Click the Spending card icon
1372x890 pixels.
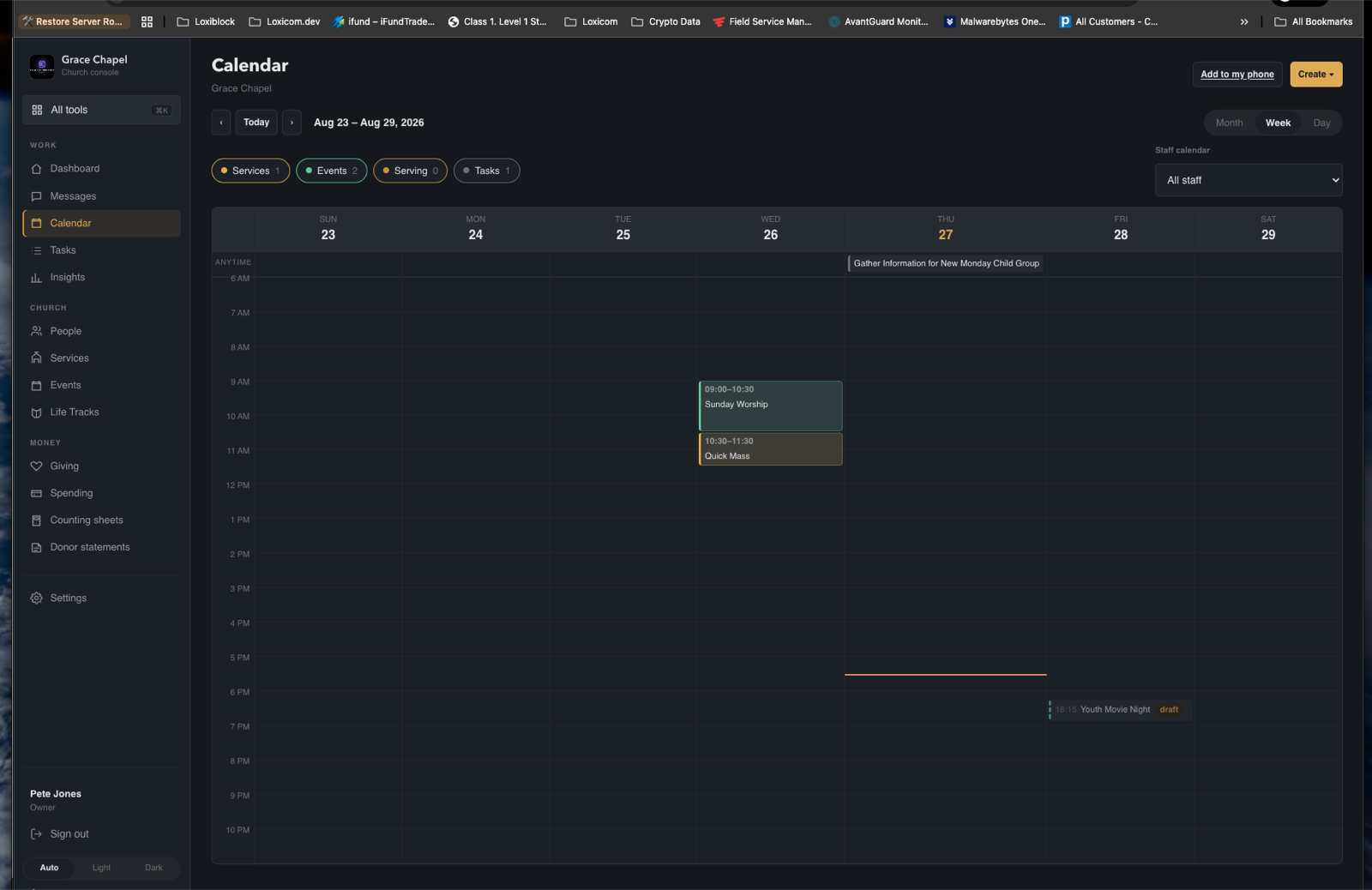[x=36, y=493]
